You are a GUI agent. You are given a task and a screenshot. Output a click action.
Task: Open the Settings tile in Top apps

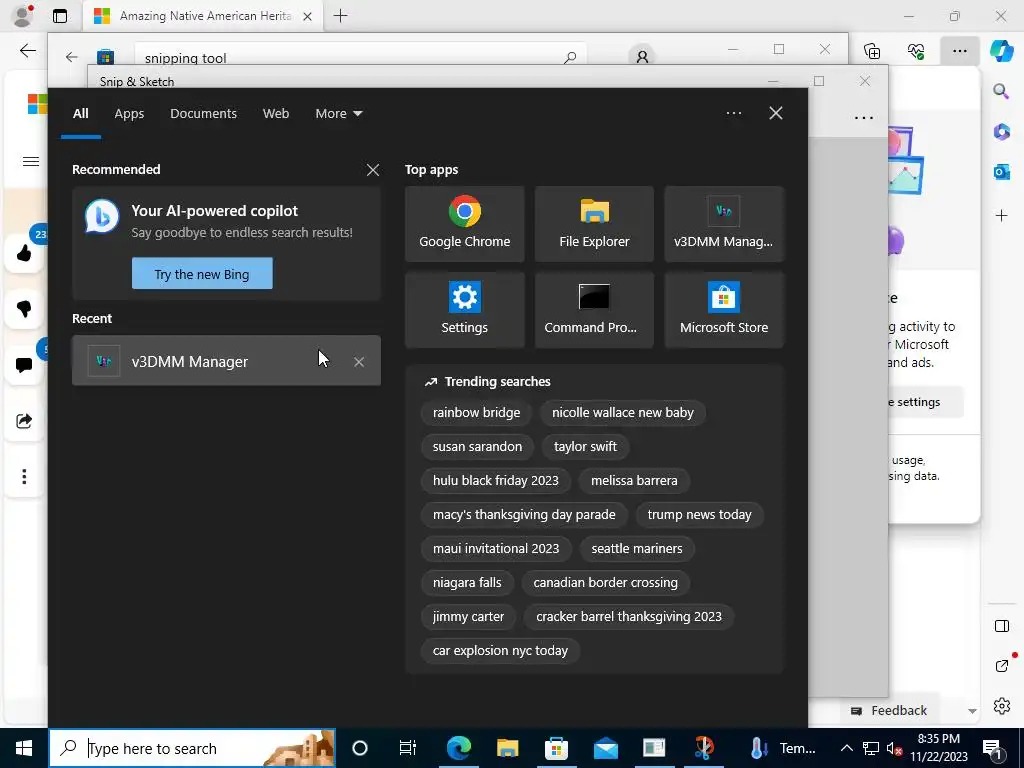tap(464, 310)
